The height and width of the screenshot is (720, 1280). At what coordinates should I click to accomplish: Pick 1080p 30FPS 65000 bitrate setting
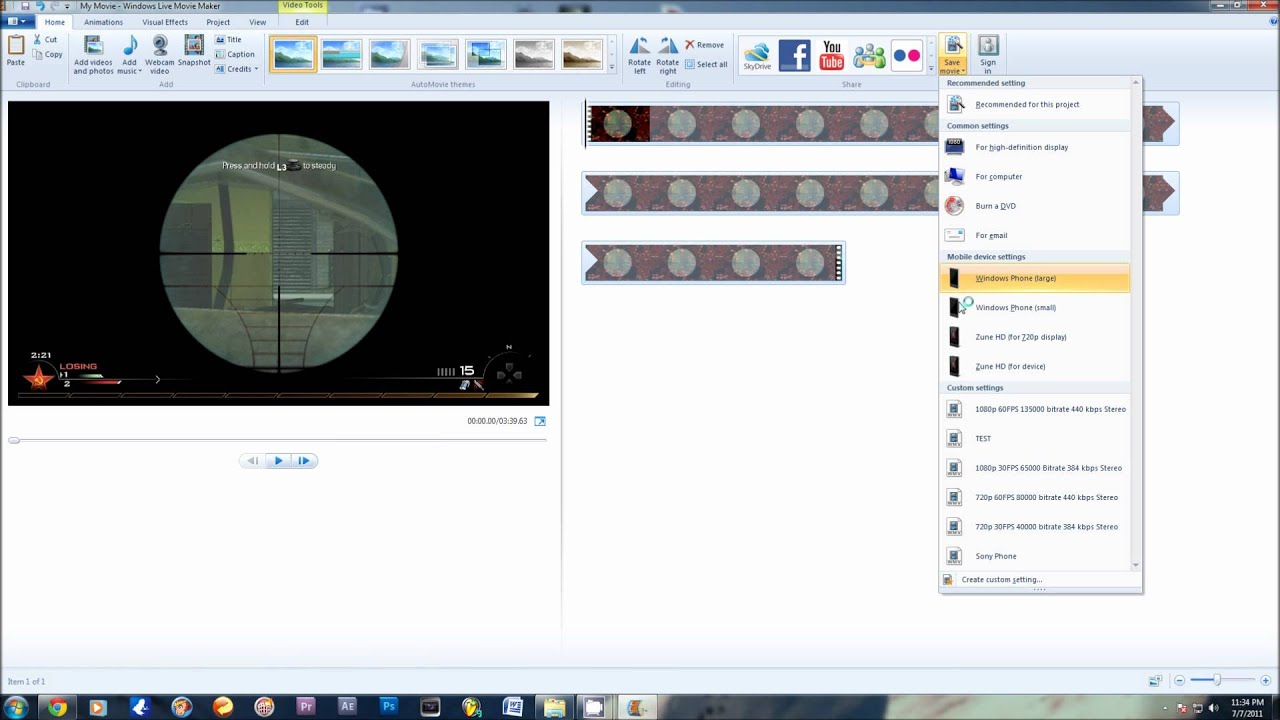click(1036, 468)
